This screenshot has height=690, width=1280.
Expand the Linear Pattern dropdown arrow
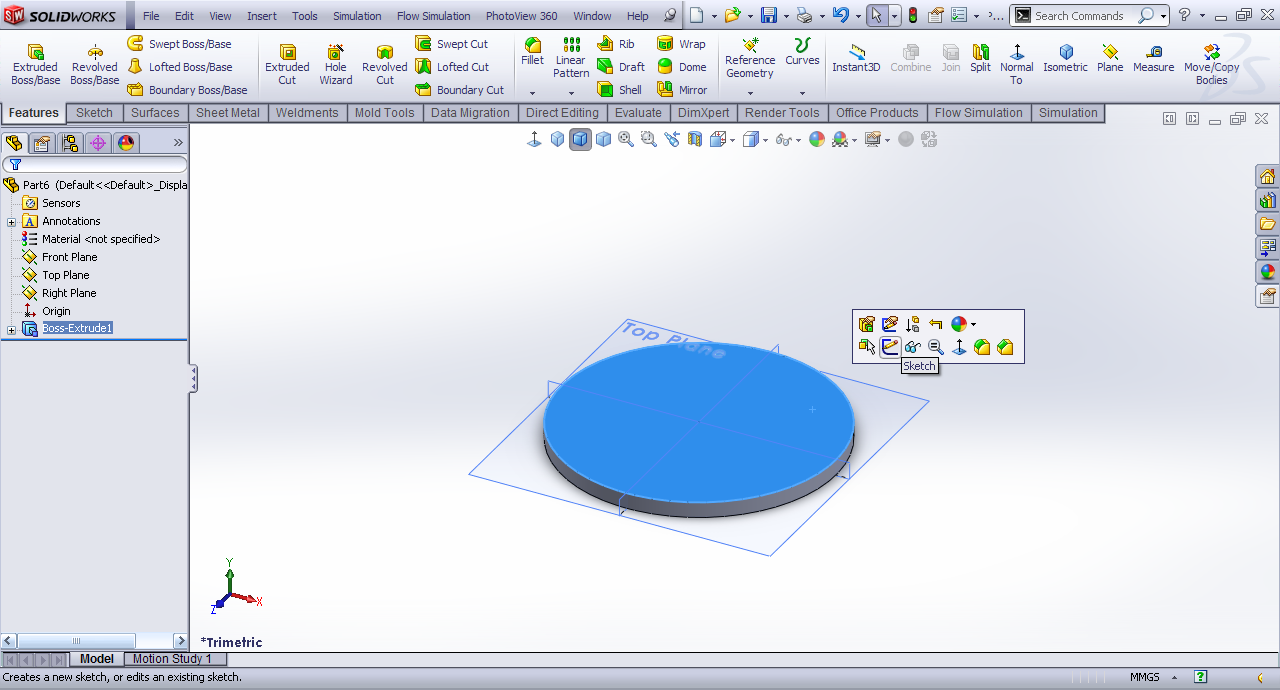coord(571,93)
